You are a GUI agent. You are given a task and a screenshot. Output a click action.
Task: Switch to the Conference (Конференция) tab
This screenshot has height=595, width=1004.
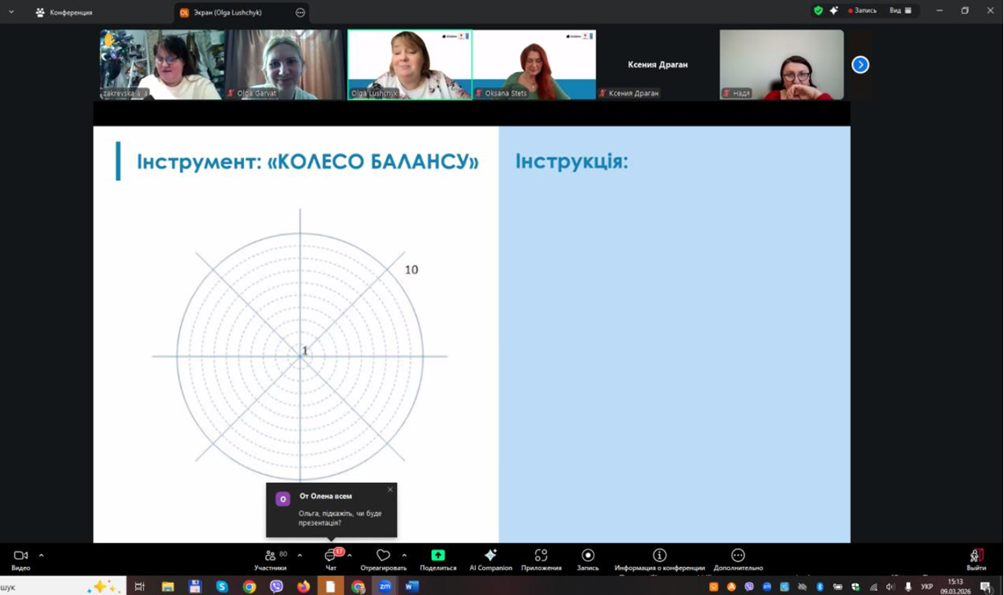[70, 12]
